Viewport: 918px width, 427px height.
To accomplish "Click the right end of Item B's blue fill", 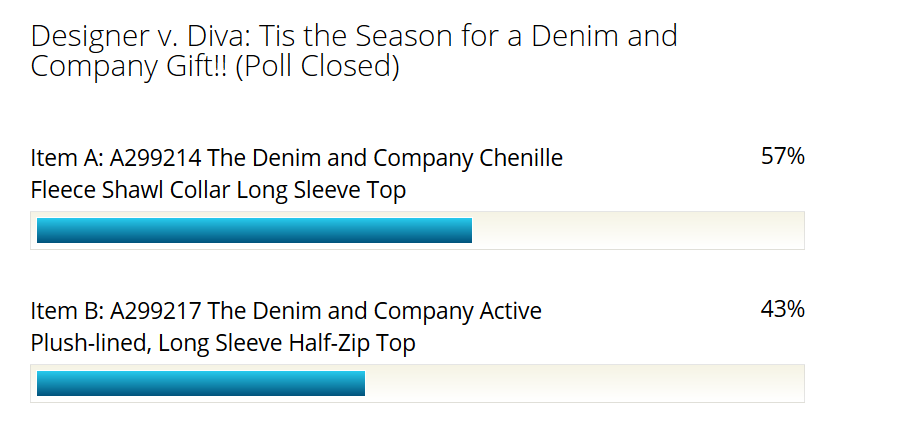I will pos(361,384).
